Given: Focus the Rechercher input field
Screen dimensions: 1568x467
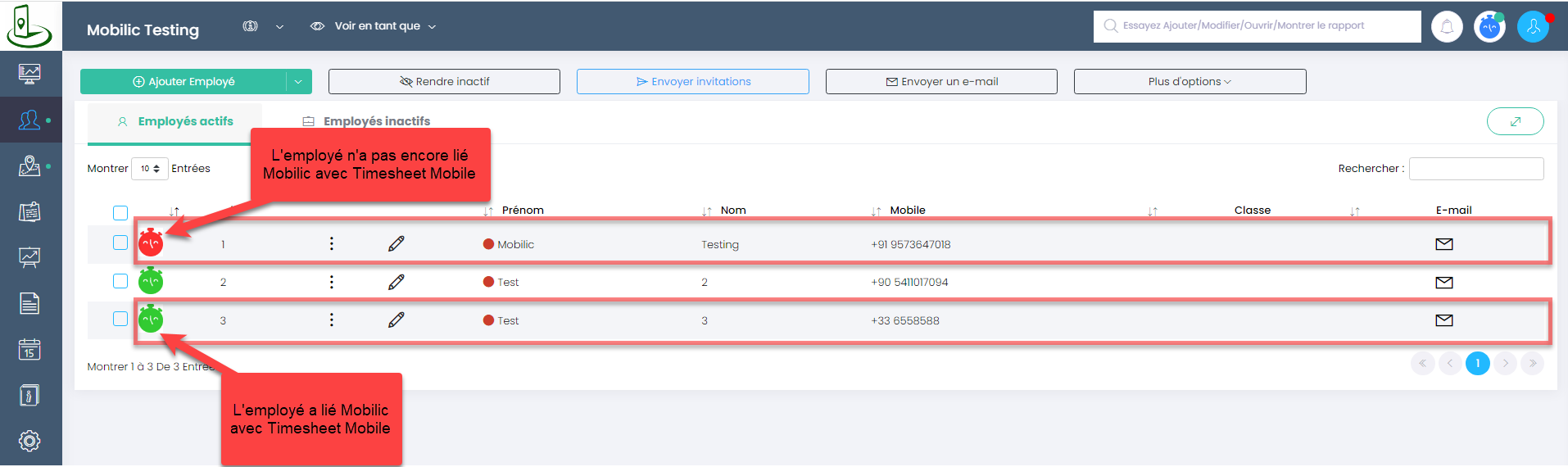Looking at the screenshot, I should (x=1476, y=169).
